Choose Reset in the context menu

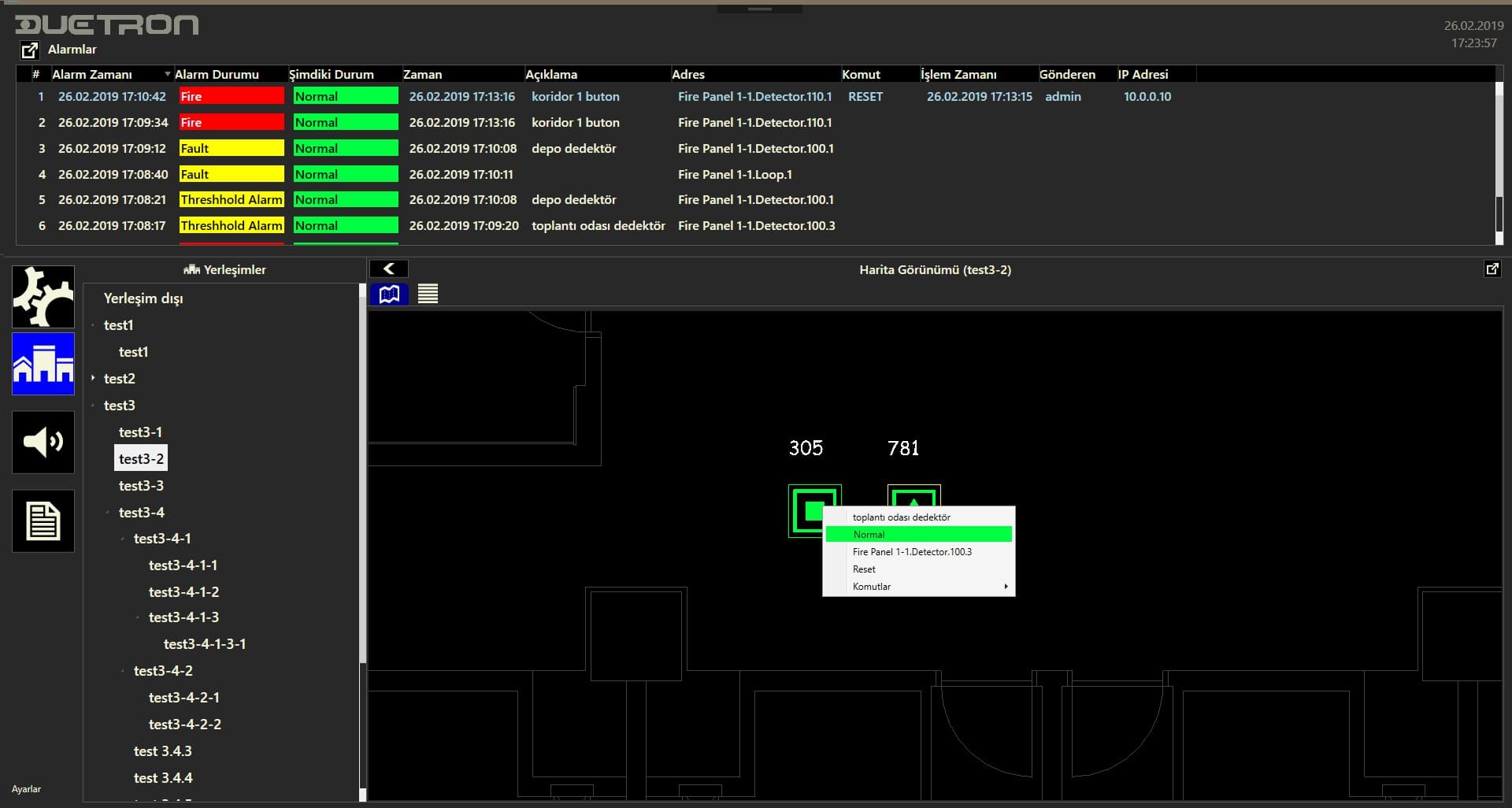point(864,569)
